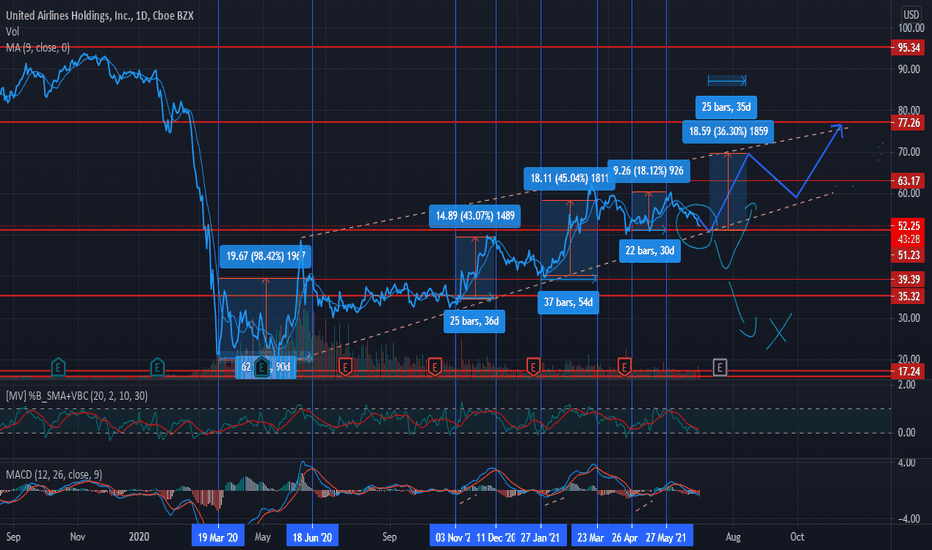Click the Nov label on time axis
932x550 pixels.
tap(77, 537)
